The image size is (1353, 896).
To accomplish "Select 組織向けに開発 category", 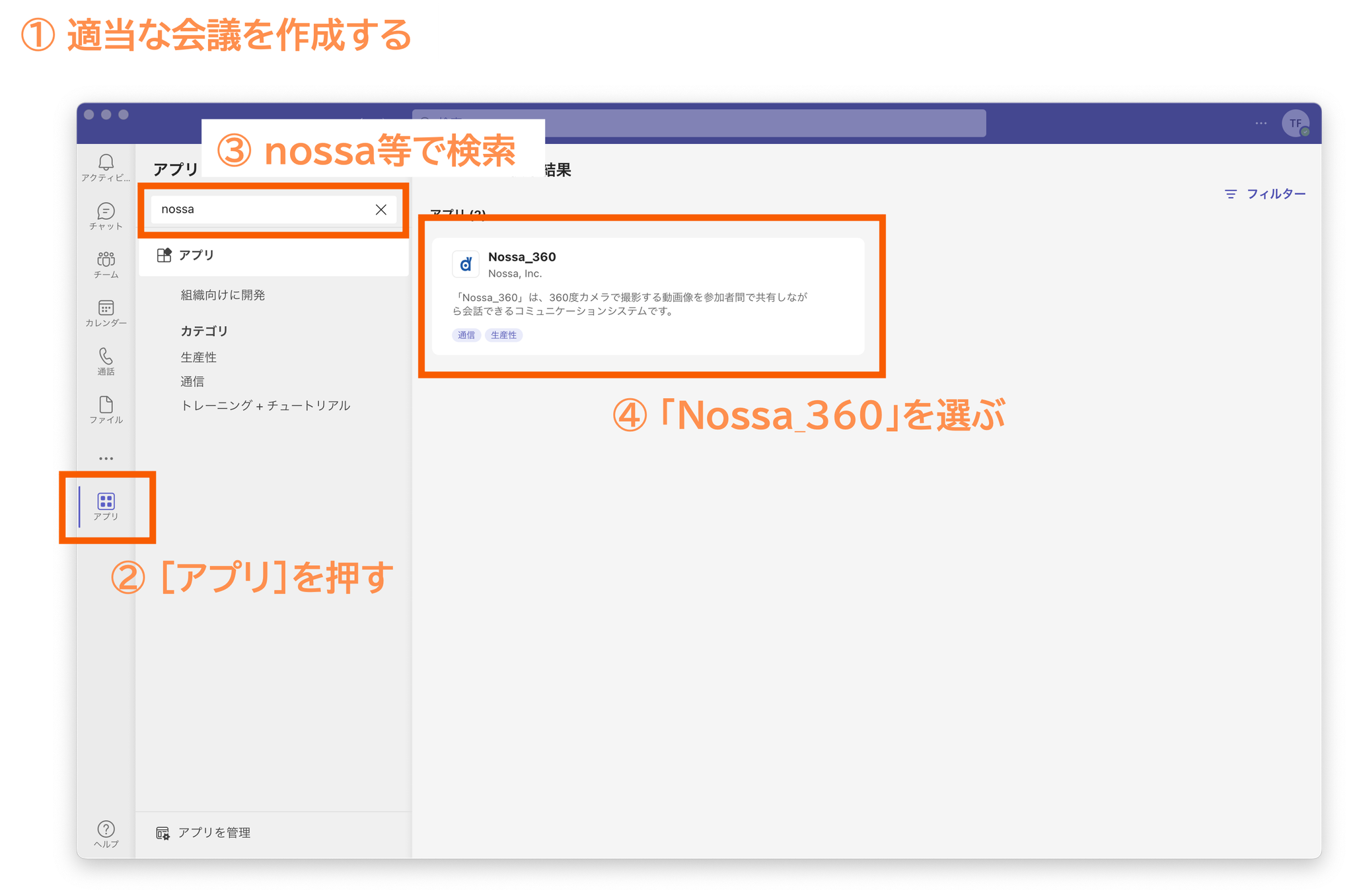I will click(223, 295).
